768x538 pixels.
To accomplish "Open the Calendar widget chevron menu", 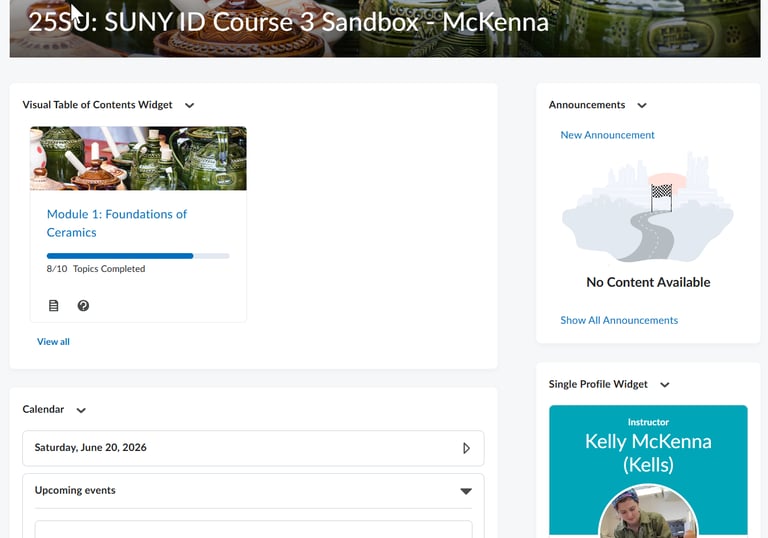I will [81, 410].
